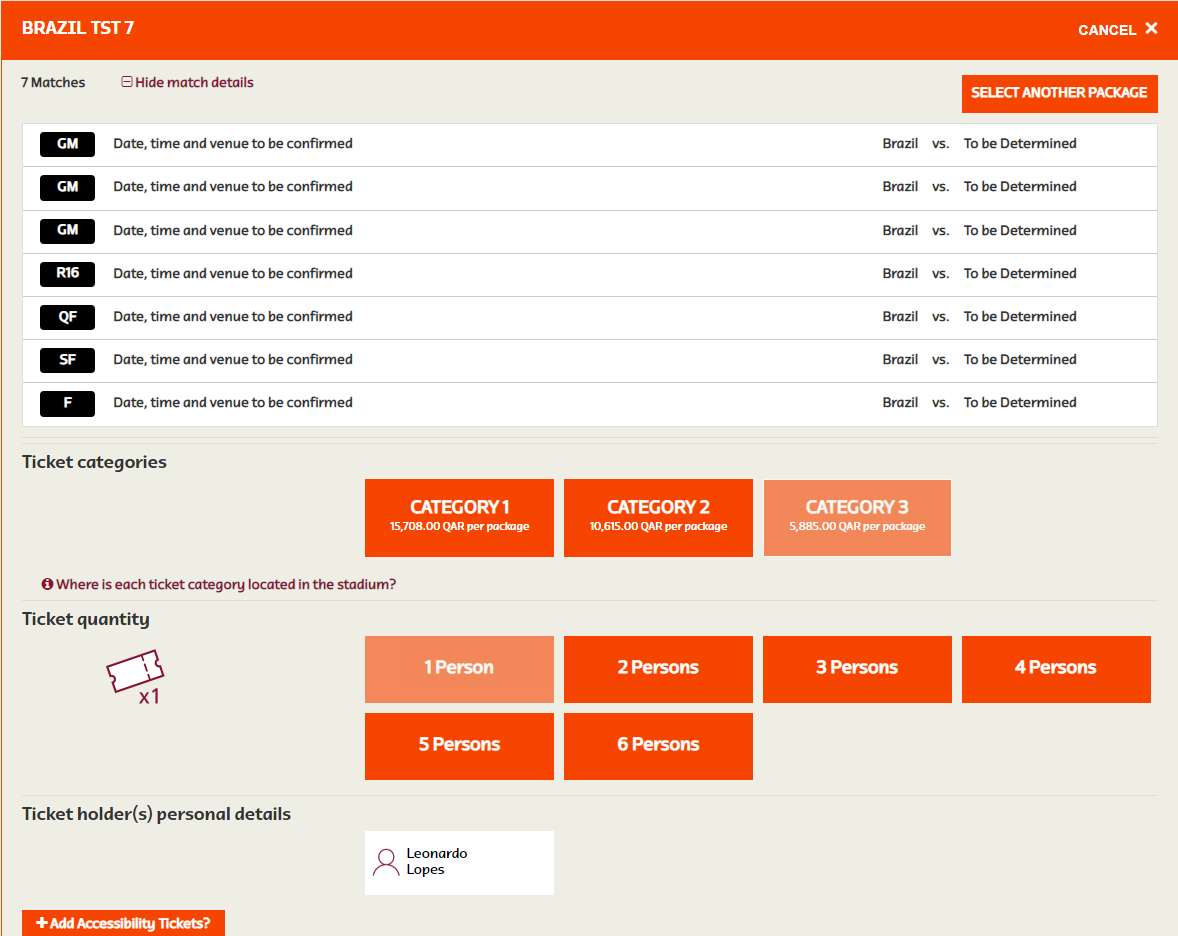Image resolution: width=1178 pixels, height=936 pixels.
Task: Click the 7 Matches label
Action: pos(53,83)
